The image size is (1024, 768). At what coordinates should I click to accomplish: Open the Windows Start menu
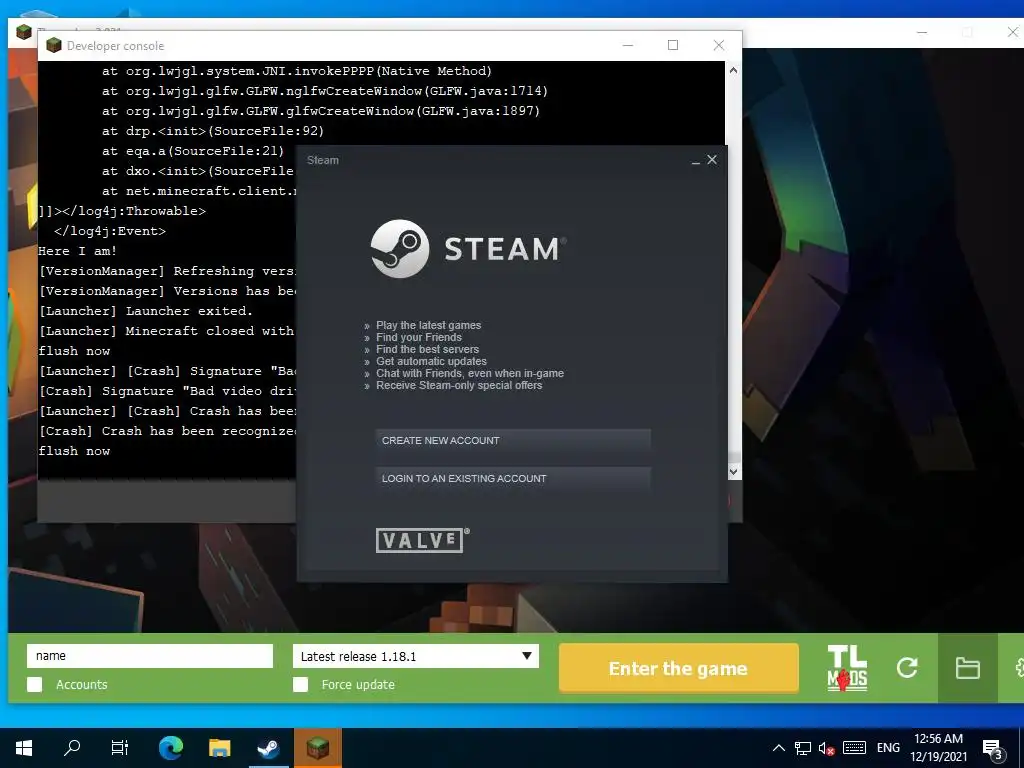tap(24, 748)
